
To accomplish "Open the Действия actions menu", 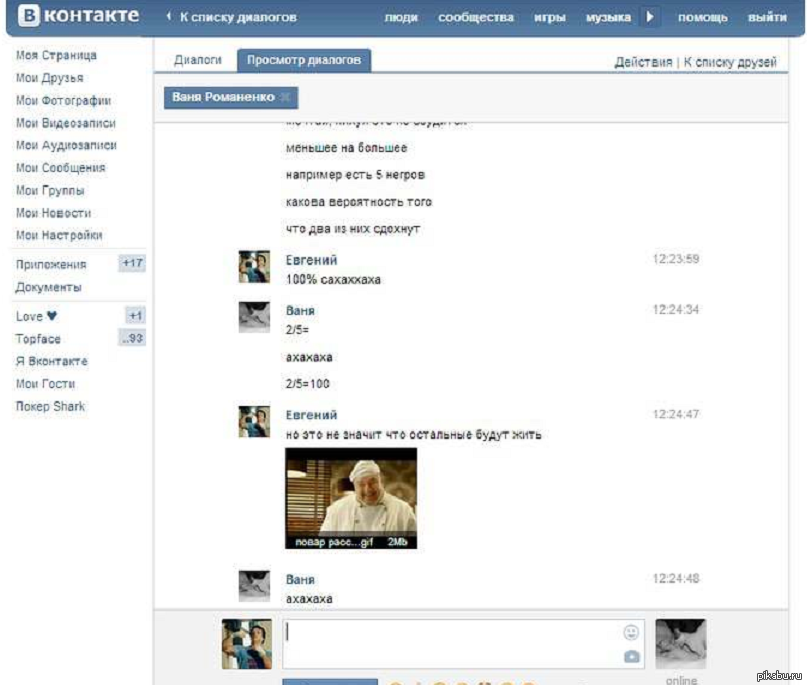I will [643, 62].
